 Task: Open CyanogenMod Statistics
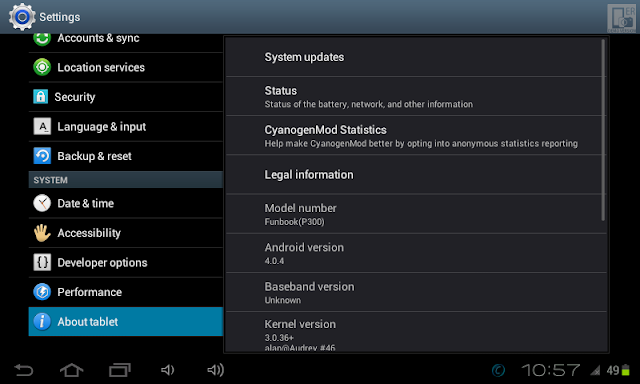(x=416, y=135)
